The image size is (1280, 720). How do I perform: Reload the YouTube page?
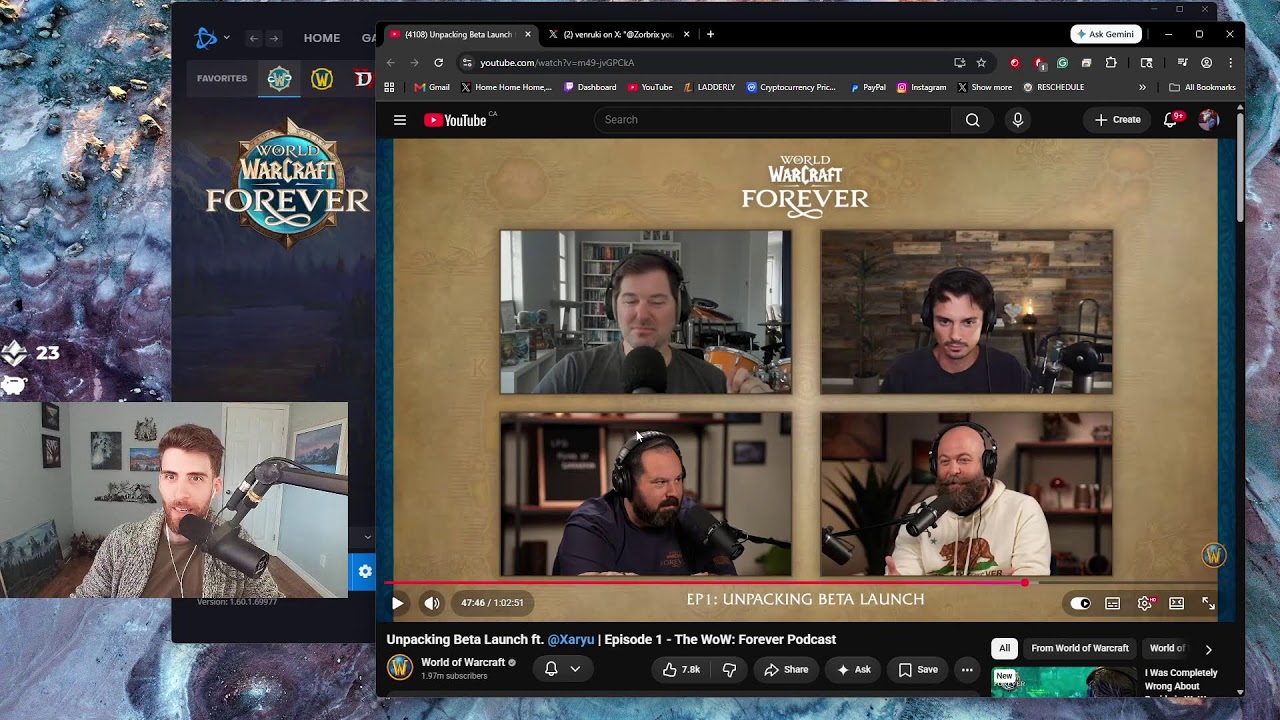[438, 62]
